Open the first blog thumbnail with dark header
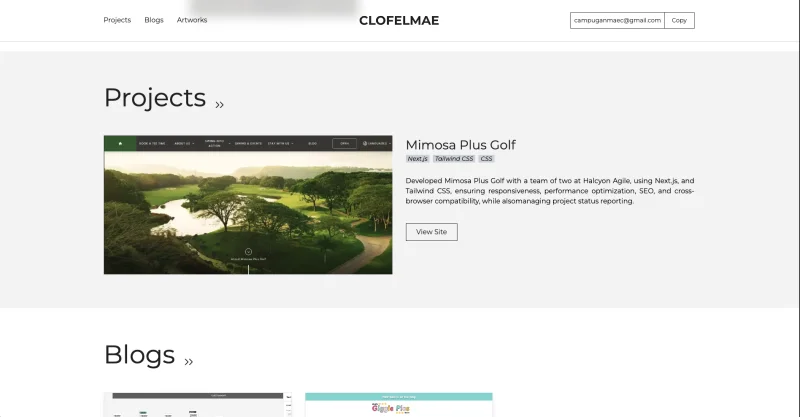 point(198,405)
